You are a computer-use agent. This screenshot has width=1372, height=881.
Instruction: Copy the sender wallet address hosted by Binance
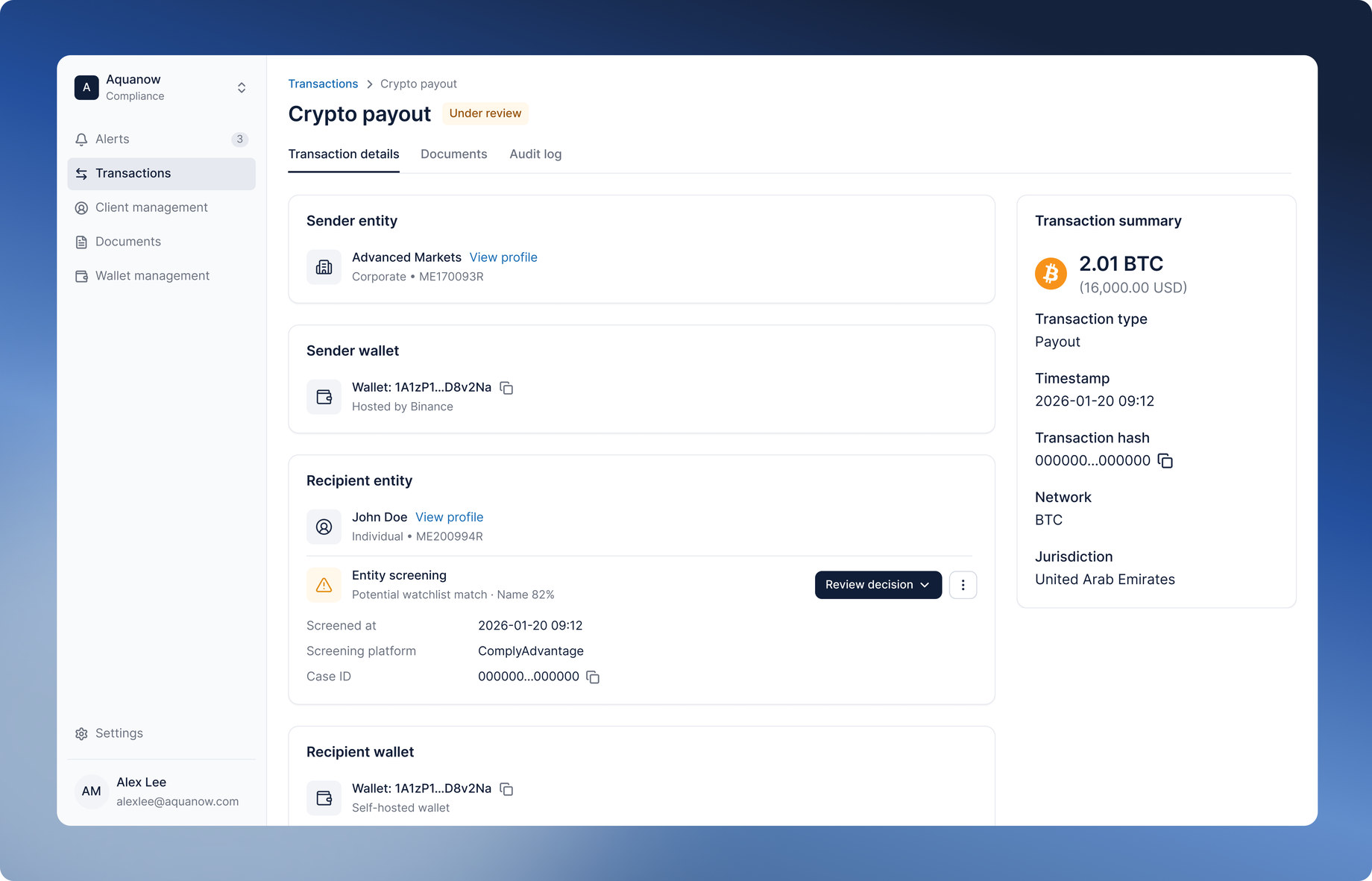506,388
